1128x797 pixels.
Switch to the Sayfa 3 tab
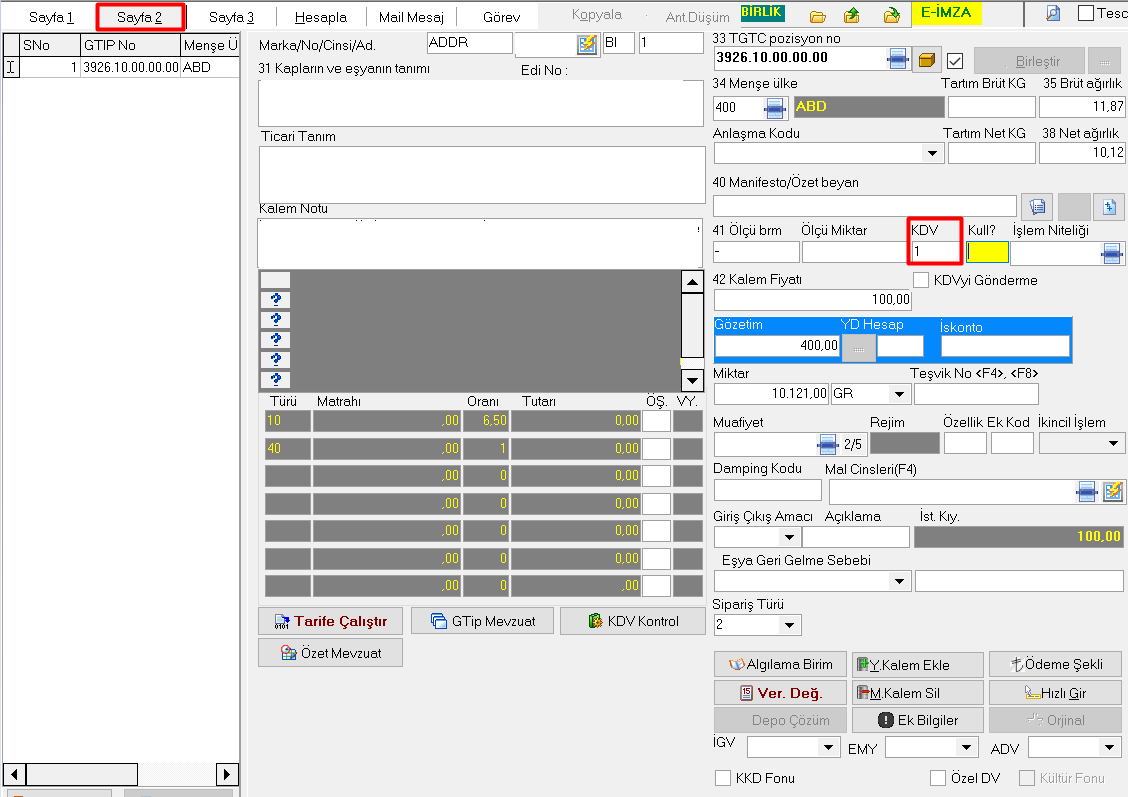click(x=231, y=17)
